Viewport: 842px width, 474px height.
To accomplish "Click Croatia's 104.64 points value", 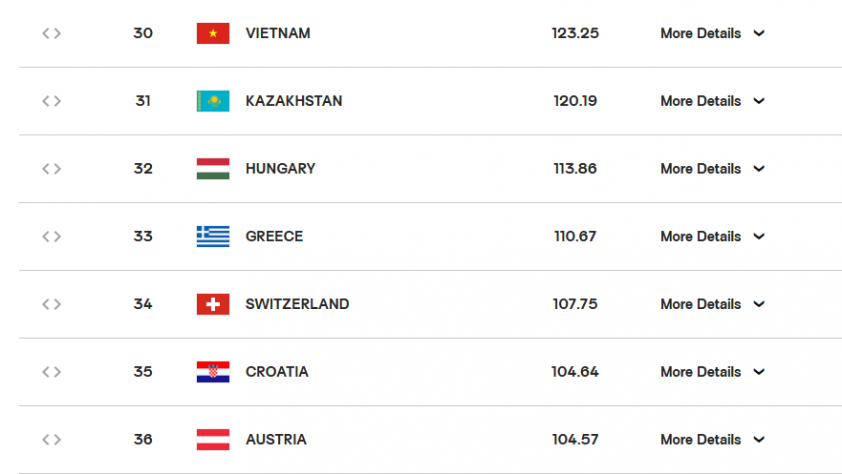I will (x=575, y=371).
